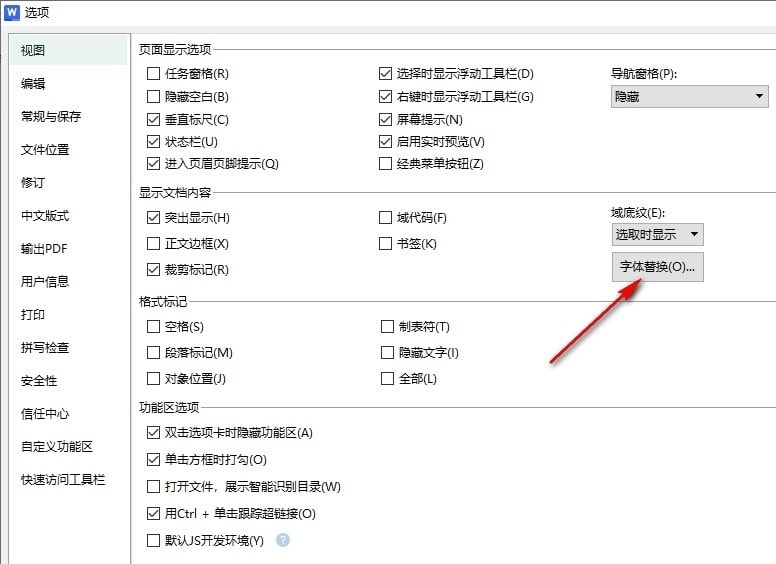Screen dimensions: 776x564
Task: Enable the 隐藏空白(B) checkbox
Action: (x=153, y=96)
